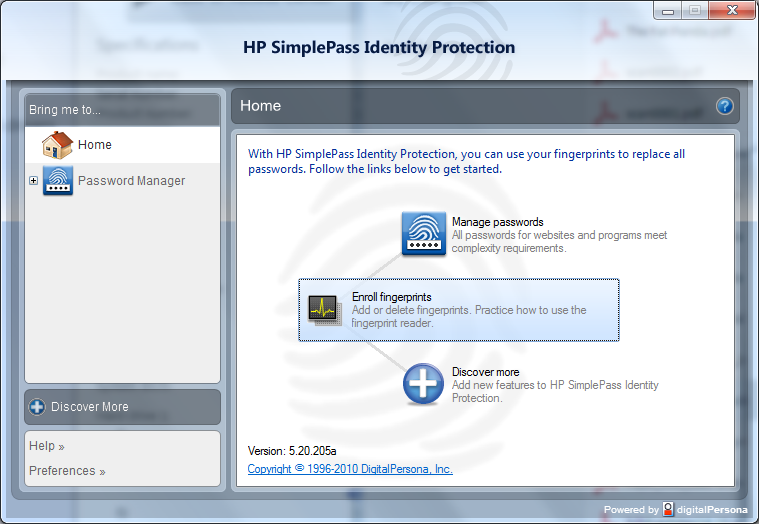Click the 'All passwords for websites' description
Screen dimensions: 759x524
click(x=560, y=241)
